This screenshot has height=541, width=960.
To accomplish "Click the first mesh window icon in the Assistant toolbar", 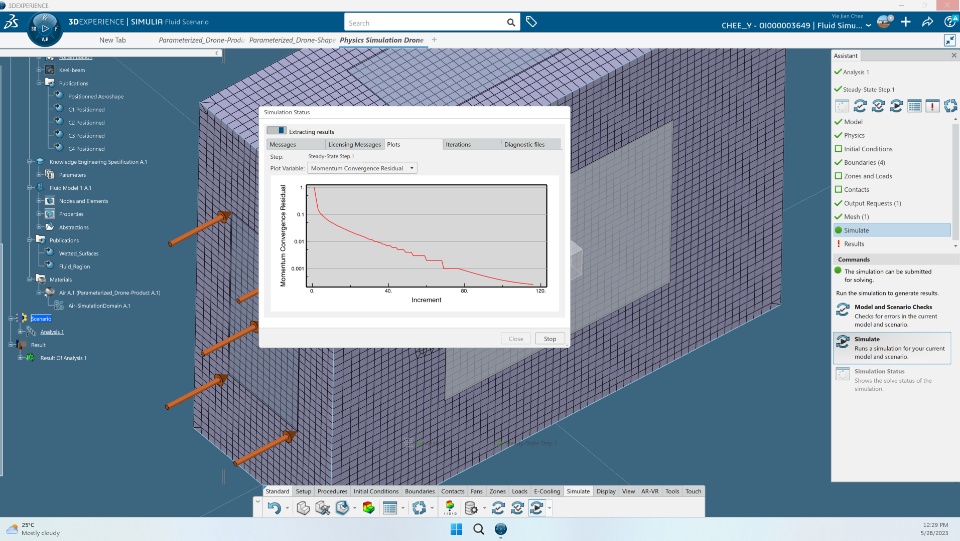I will point(842,106).
